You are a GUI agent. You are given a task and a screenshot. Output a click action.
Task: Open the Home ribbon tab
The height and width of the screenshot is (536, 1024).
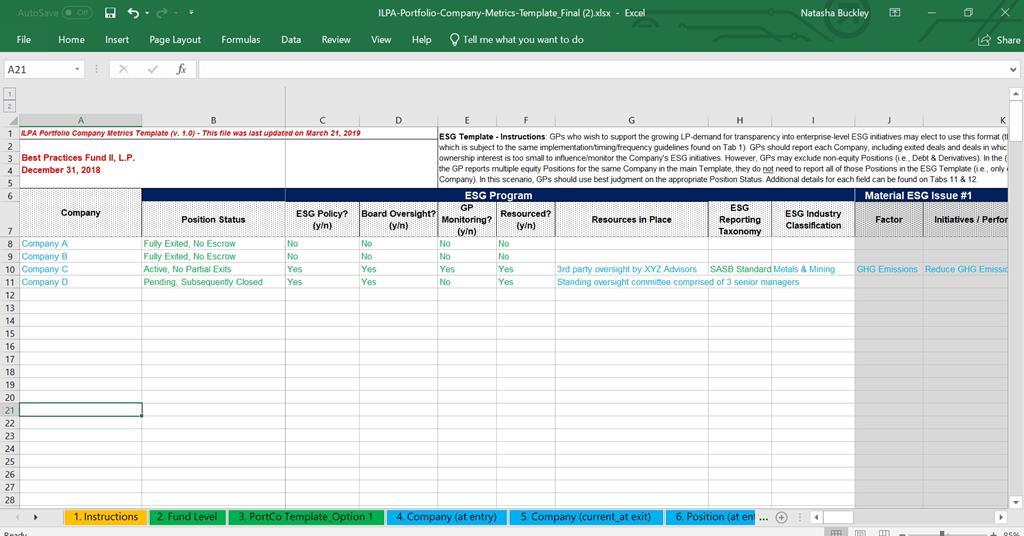tap(71, 39)
